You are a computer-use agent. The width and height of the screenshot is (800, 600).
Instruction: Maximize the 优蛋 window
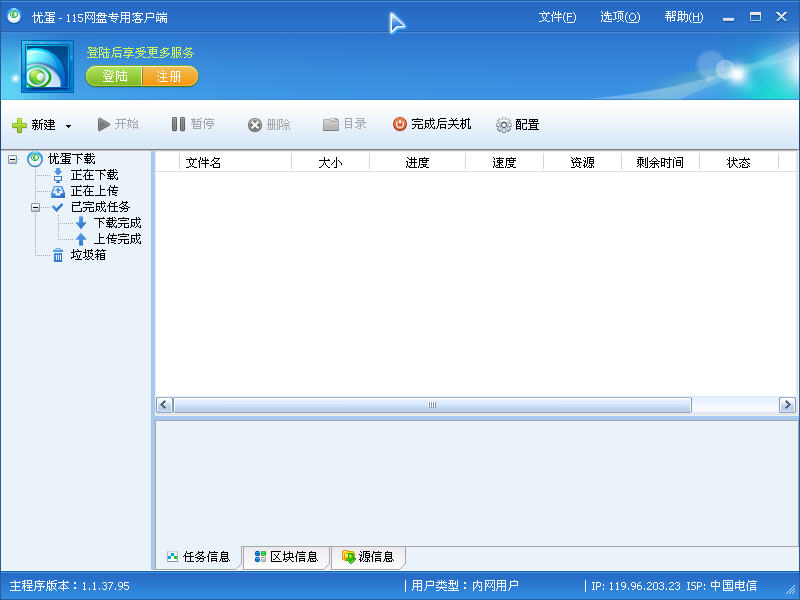click(755, 17)
